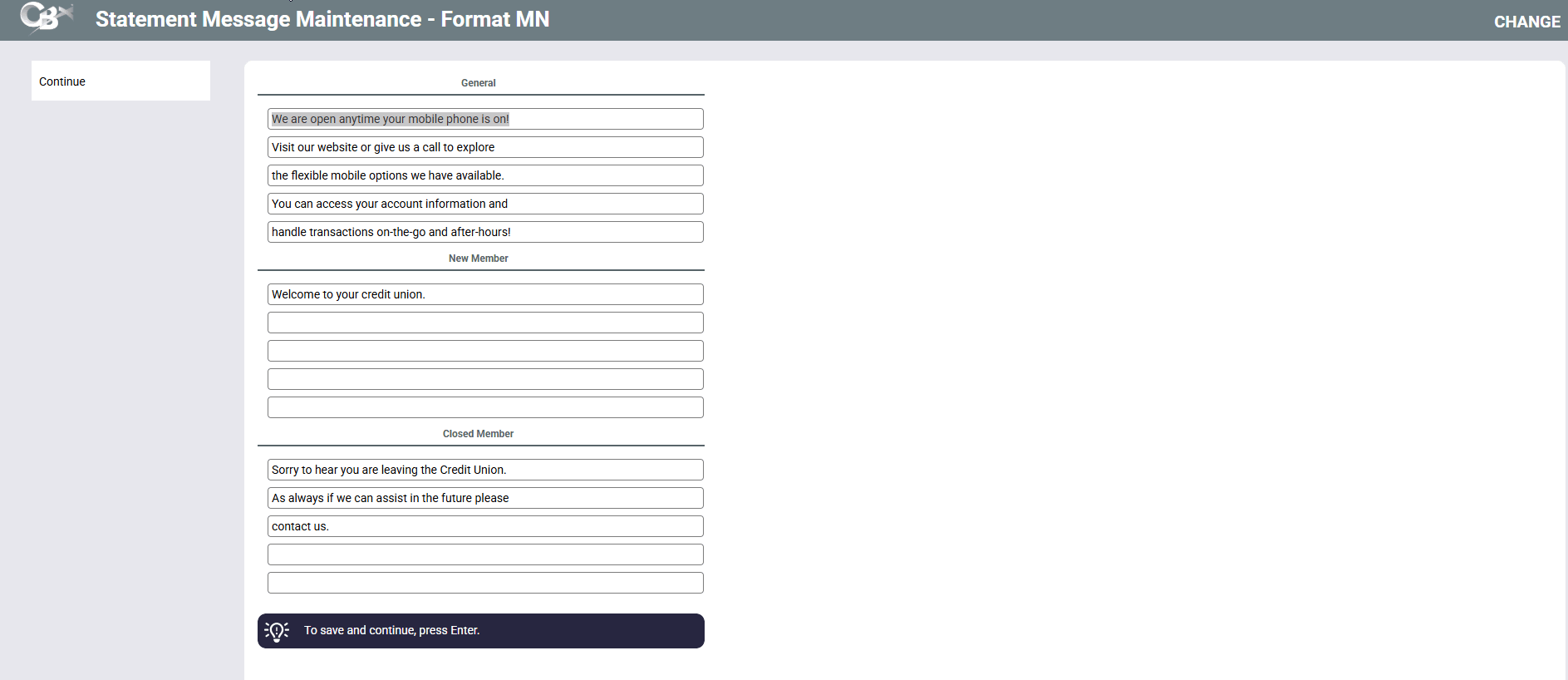Click the CHANGE mode label in header
The width and height of the screenshot is (1568, 680).
(1526, 22)
